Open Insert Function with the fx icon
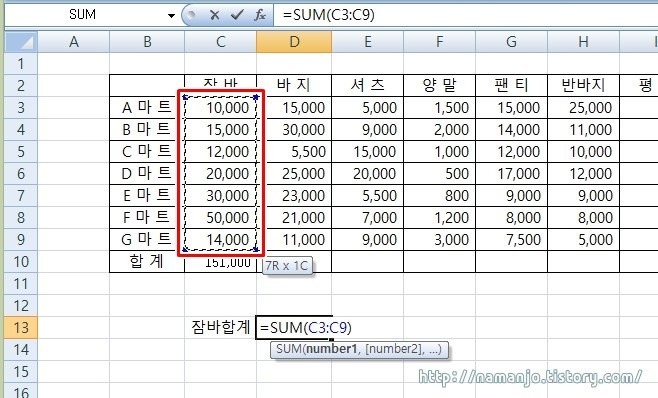 tap(260, 15)
